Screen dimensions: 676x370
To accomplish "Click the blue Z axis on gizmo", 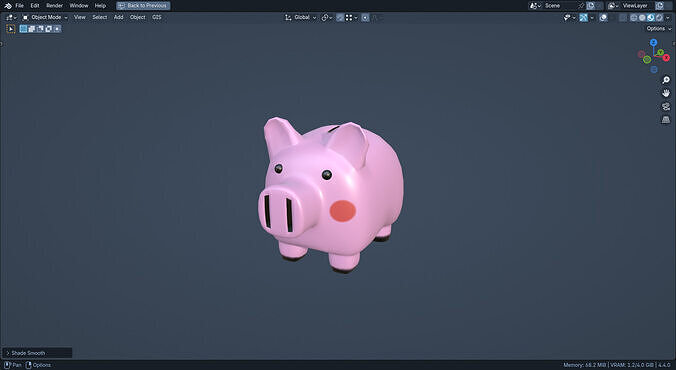I will click(x=654, y=42).
